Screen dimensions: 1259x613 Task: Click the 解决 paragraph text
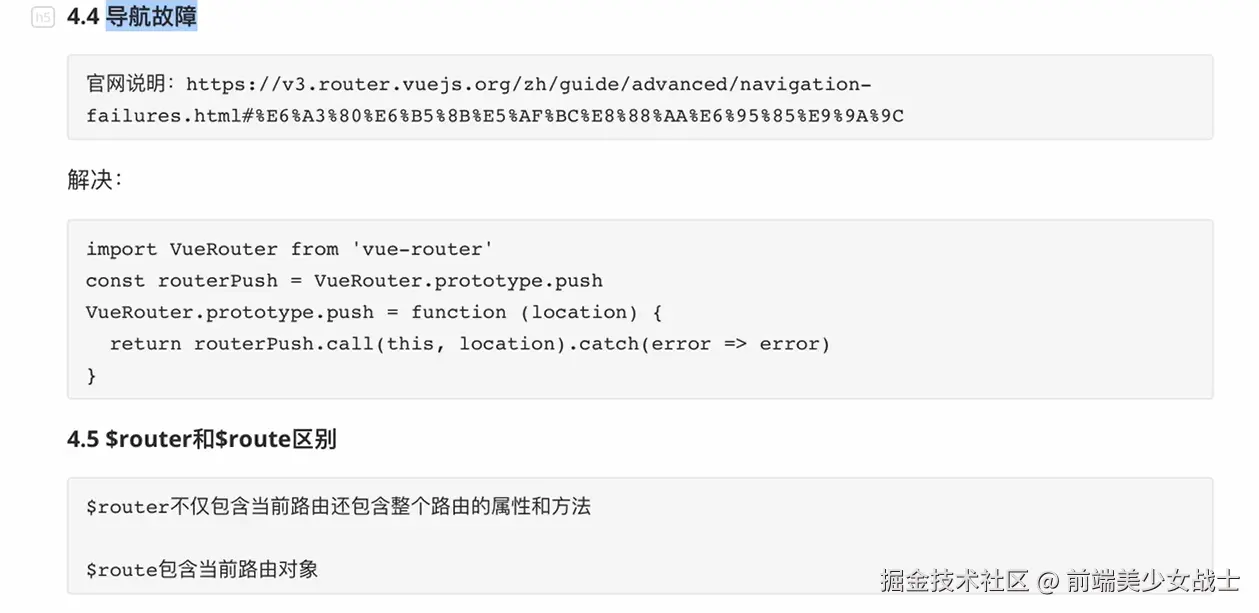pos(94,180)
